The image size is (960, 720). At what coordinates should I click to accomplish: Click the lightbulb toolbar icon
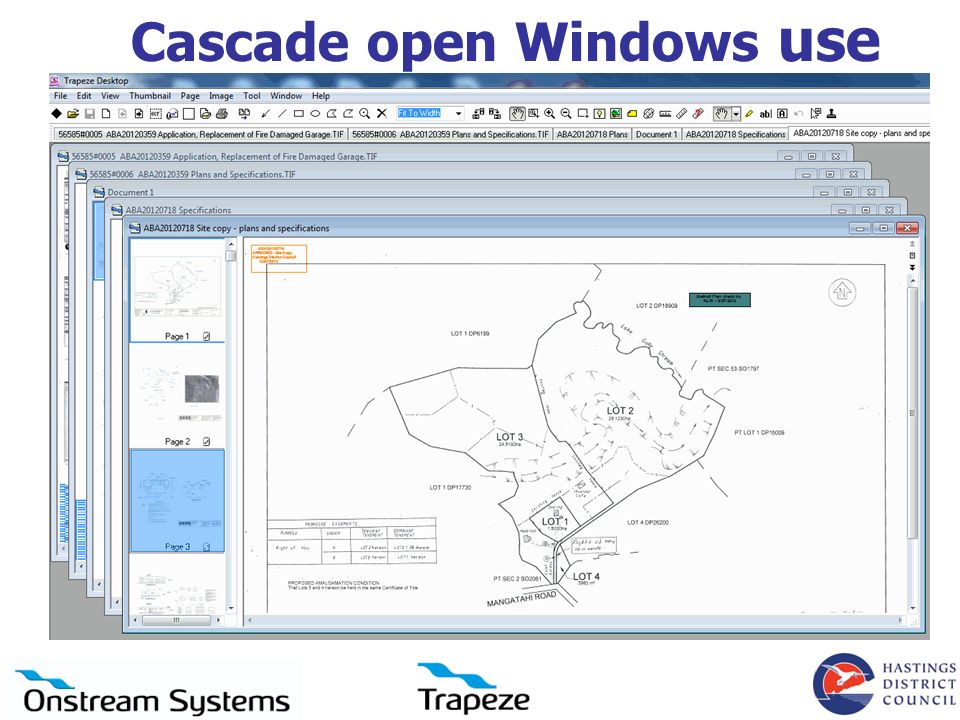(599, 113)
